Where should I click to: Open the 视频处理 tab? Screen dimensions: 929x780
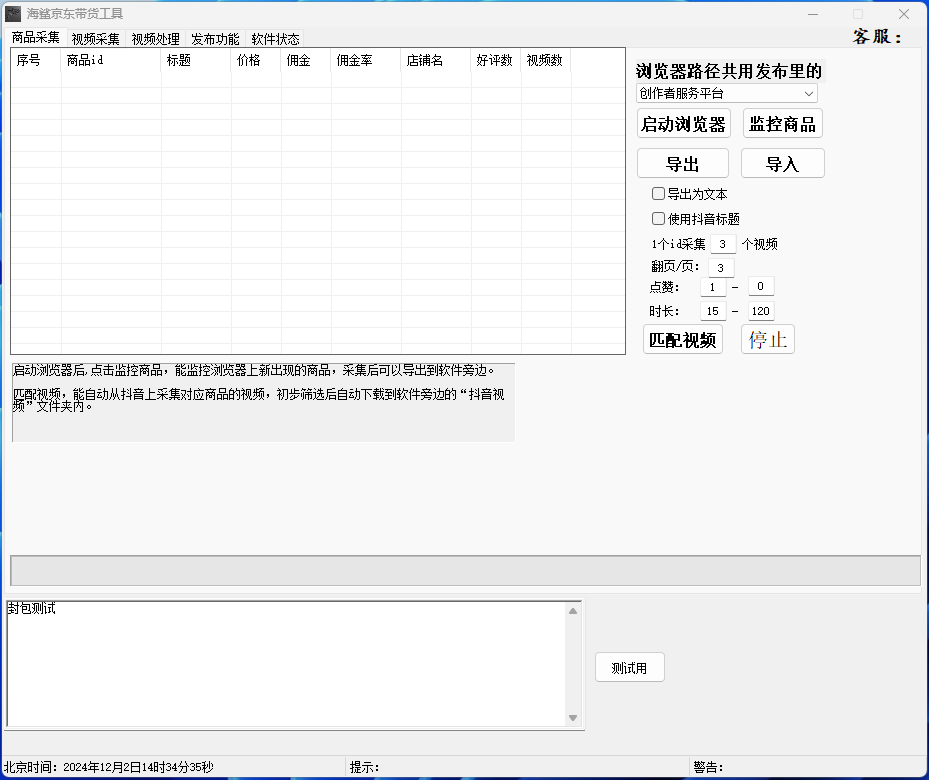pos(155,39)
